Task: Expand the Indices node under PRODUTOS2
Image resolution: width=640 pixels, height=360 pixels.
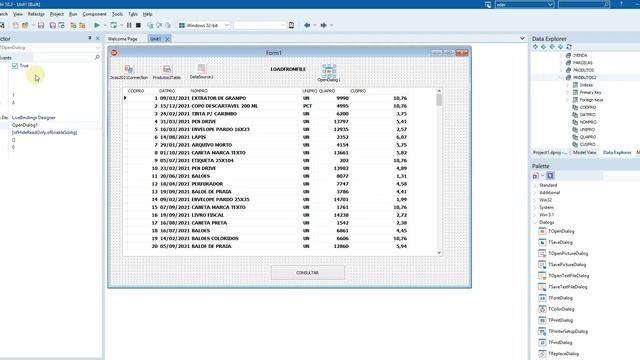Action: (568, 85)
